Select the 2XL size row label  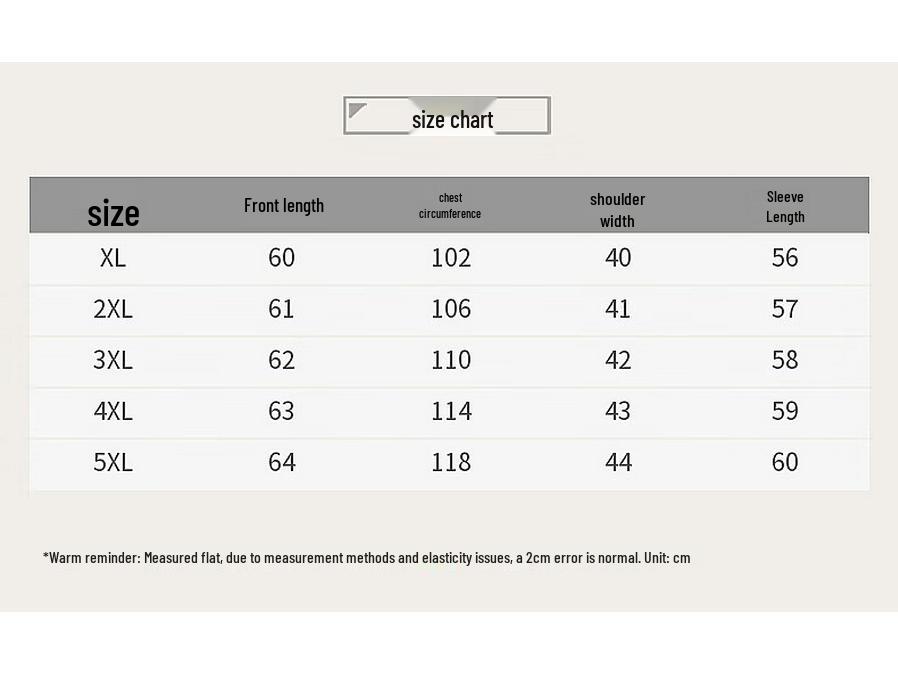click(113, 309)
